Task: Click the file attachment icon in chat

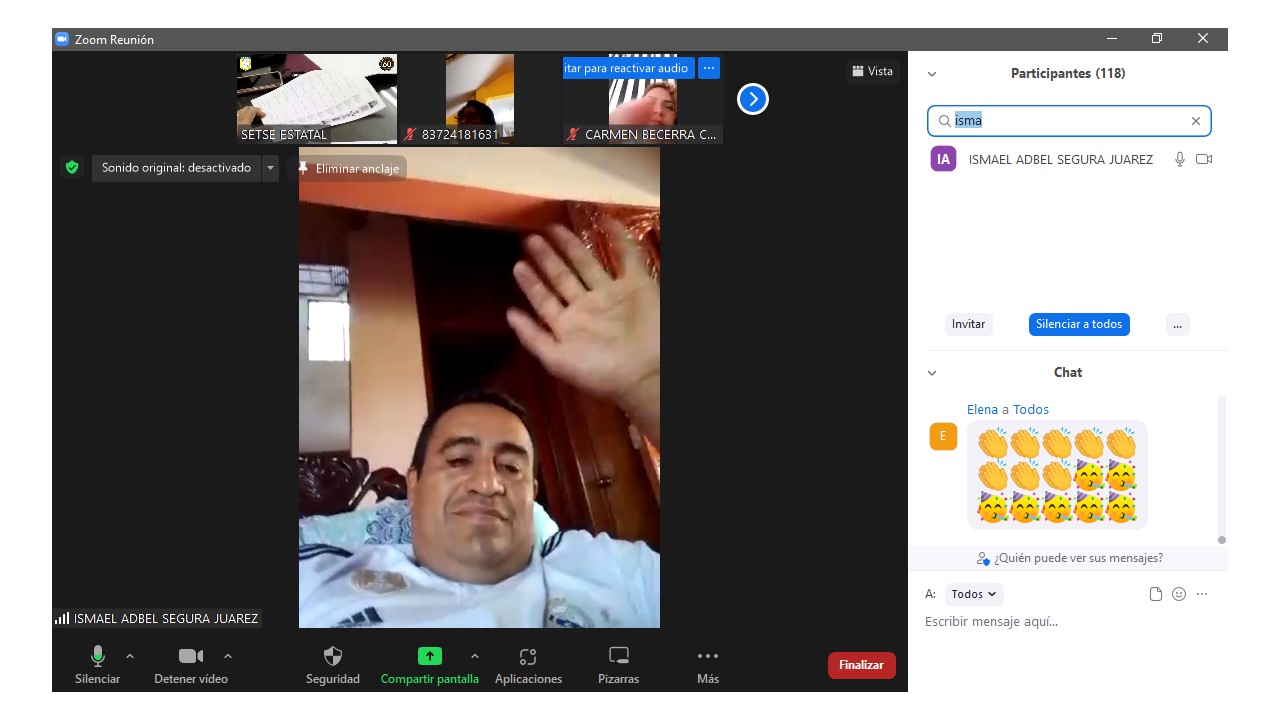Action: pos(1156,594)
